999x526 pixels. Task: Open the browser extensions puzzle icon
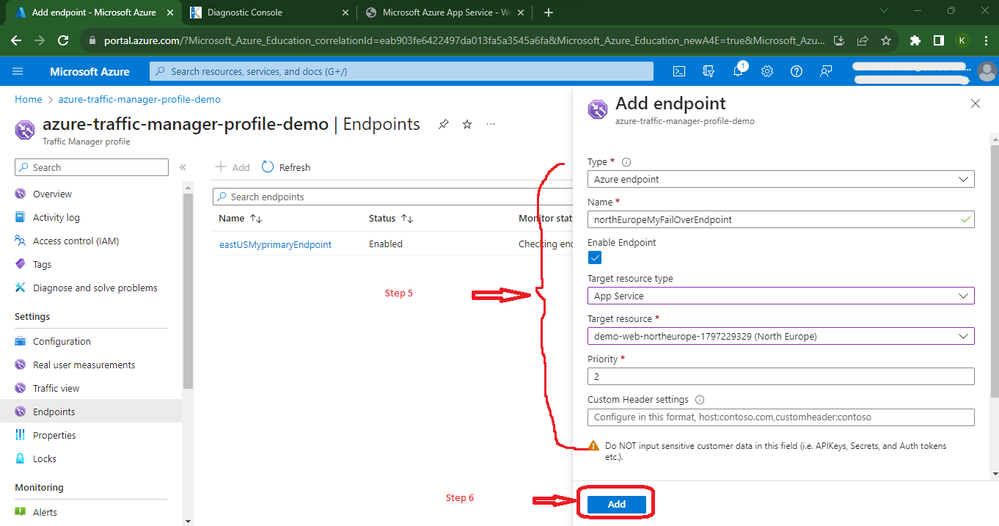click(x=915, y=40)
